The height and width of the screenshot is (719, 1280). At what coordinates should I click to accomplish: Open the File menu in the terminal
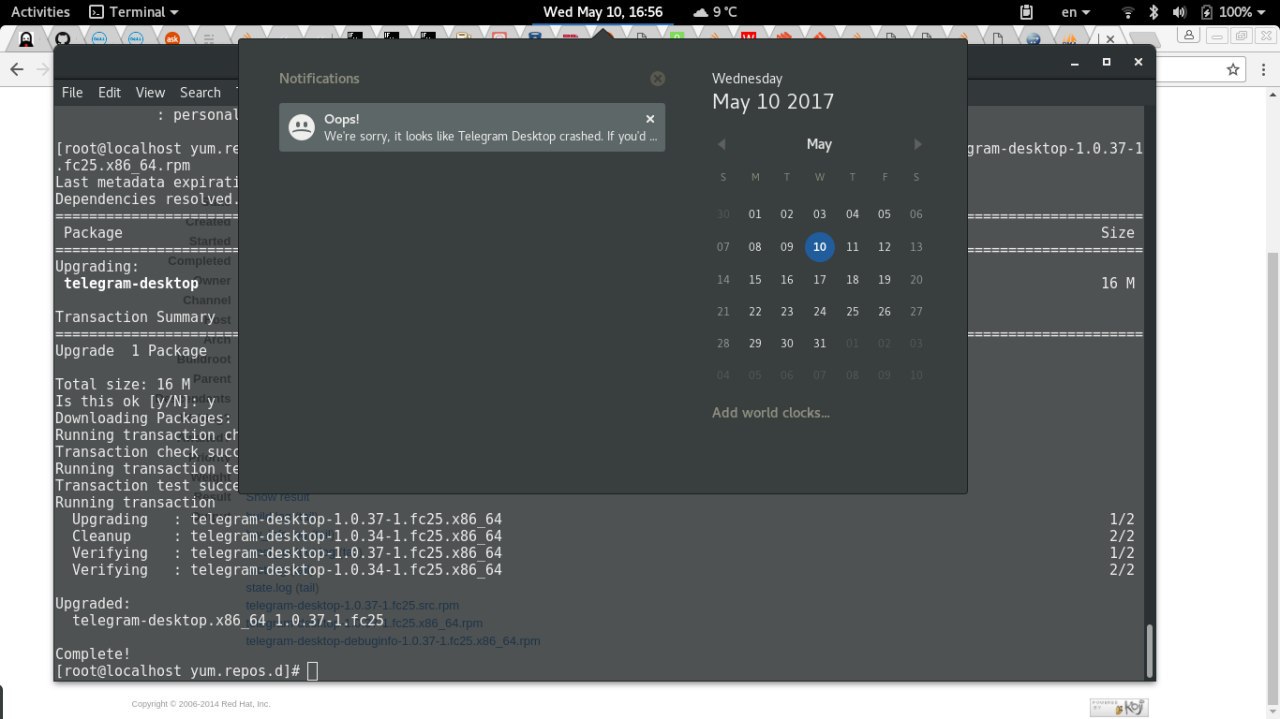[x=72, y=92]
